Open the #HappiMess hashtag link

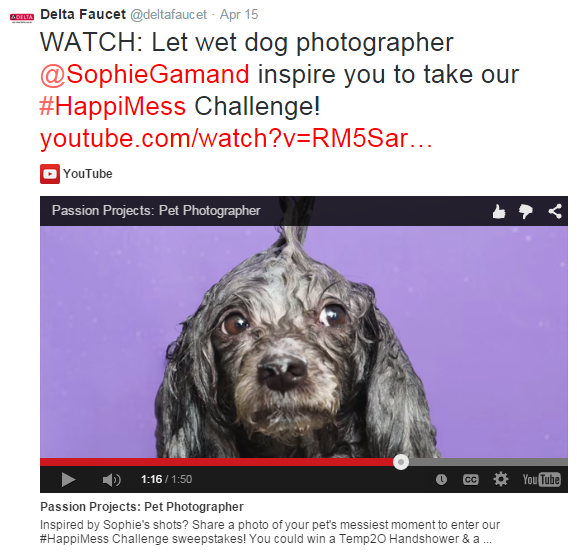tap(112, 106)
